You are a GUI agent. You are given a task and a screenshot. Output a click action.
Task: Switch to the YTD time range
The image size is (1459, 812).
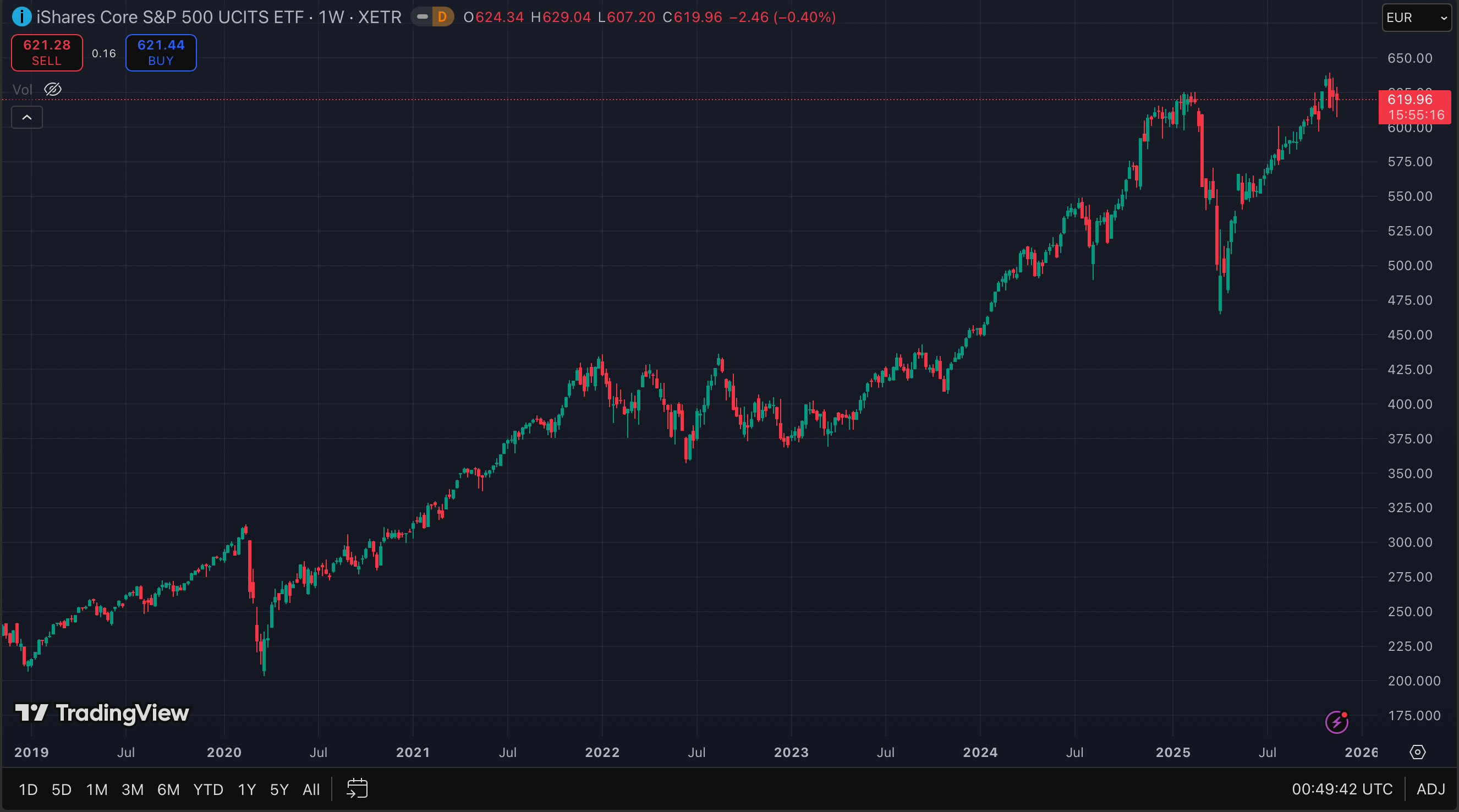[x=208, y=789]
